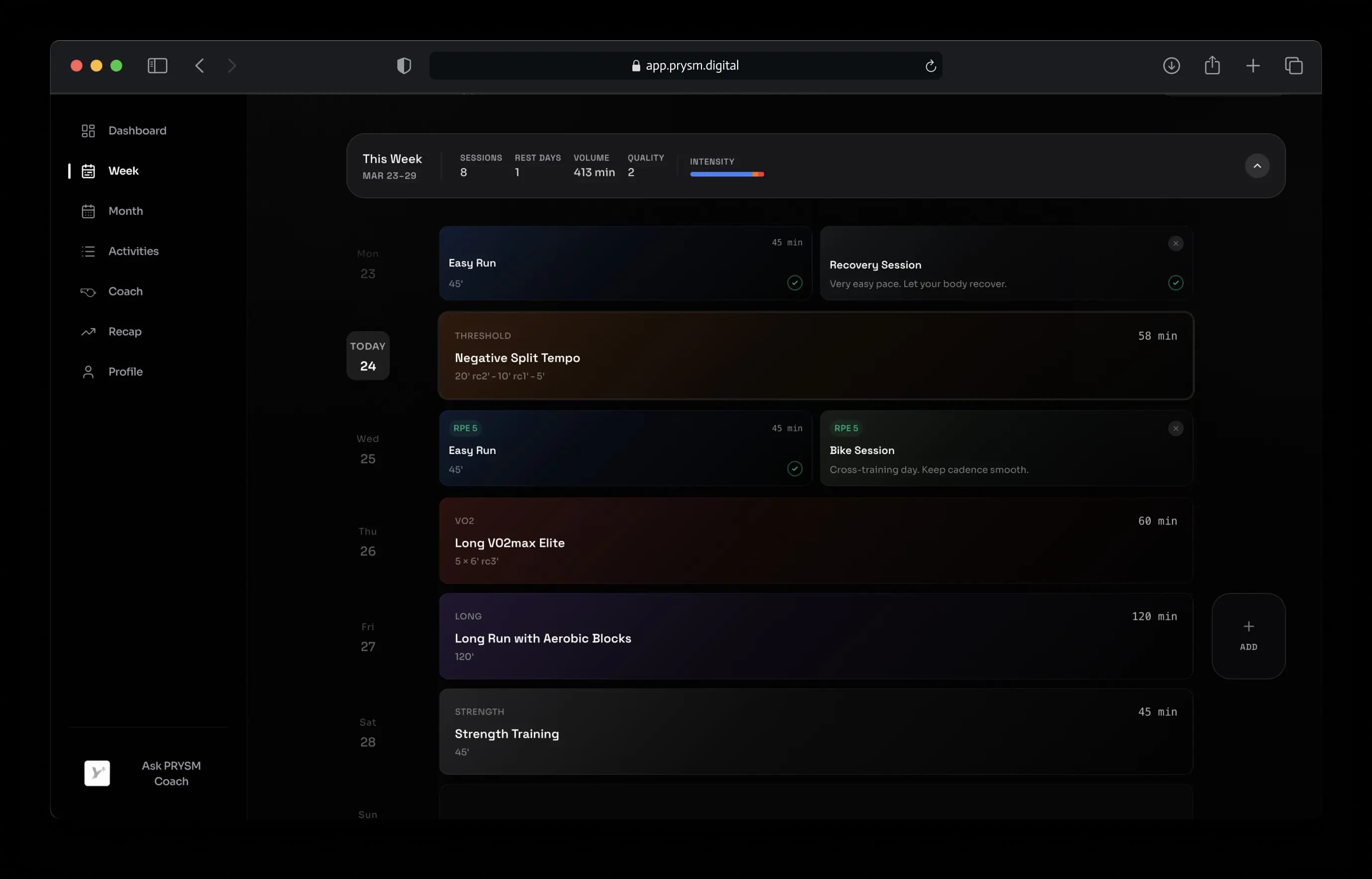Image resolution: width=1372 pixels, height=879 pixels.
Task: Select the Month calendar view
Action: [126, 211]
